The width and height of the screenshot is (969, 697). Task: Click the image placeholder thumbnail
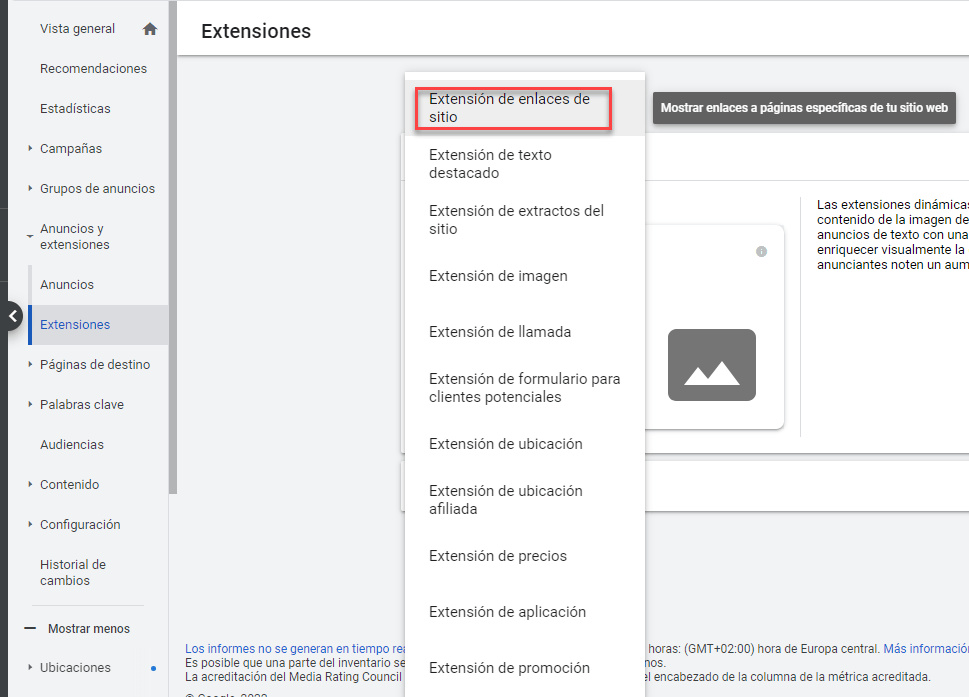click(x=711, y=365)
